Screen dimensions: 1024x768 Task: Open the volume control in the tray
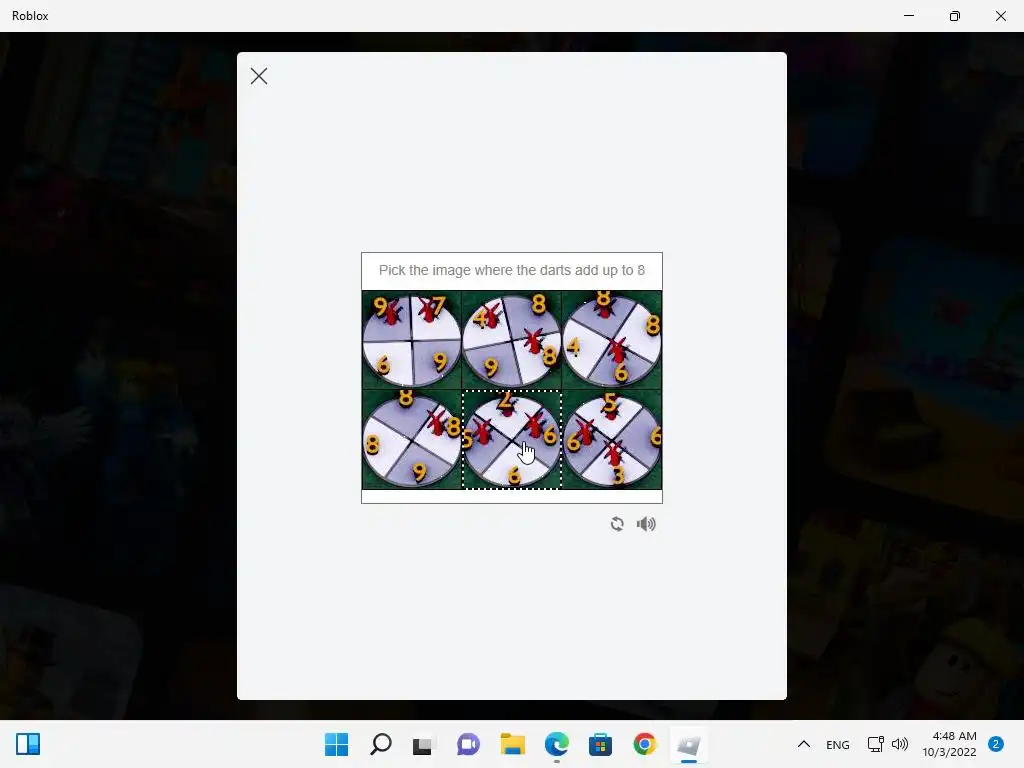click(900, 744)
